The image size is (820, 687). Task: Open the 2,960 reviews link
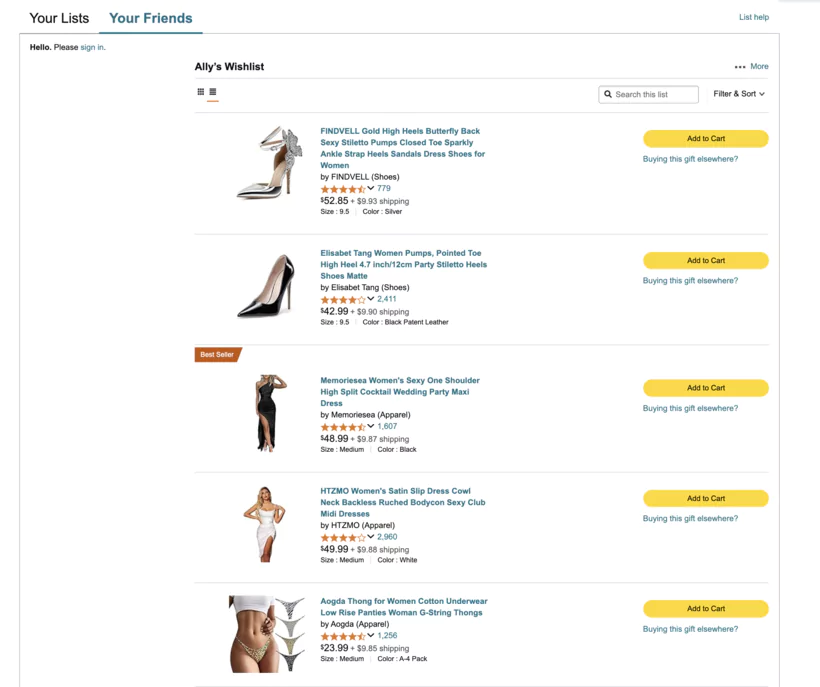tap(387, 537)
